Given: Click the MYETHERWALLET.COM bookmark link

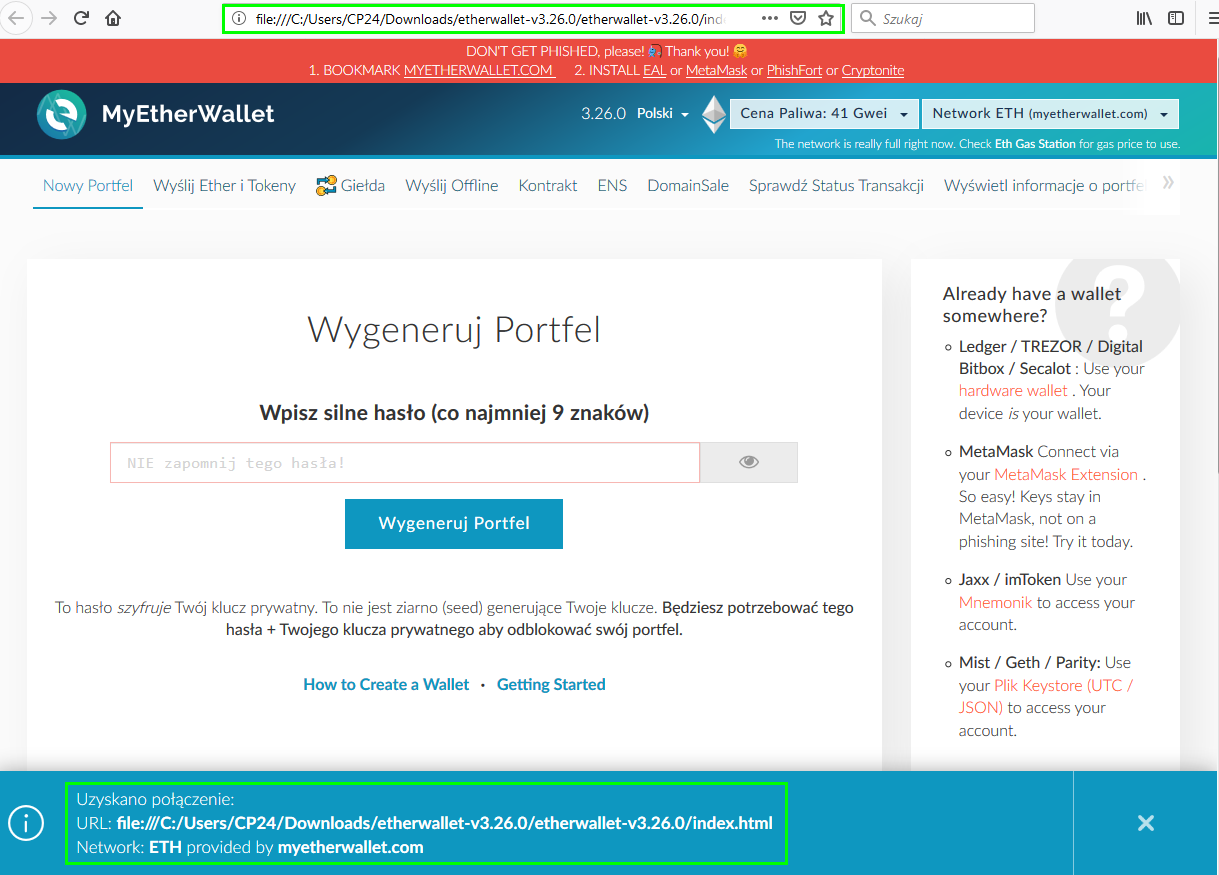Looking at the screenshot, I should 479,71.
